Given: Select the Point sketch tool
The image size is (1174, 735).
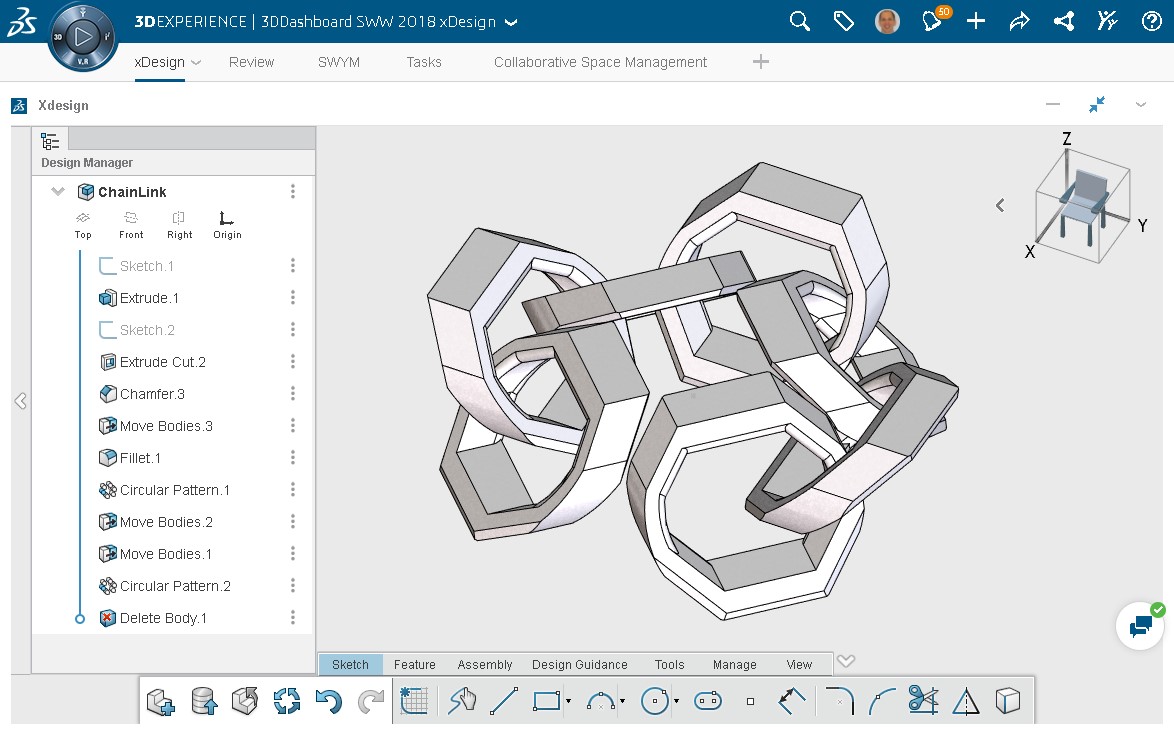Looking at the screenshot, I should coord(750,701).
